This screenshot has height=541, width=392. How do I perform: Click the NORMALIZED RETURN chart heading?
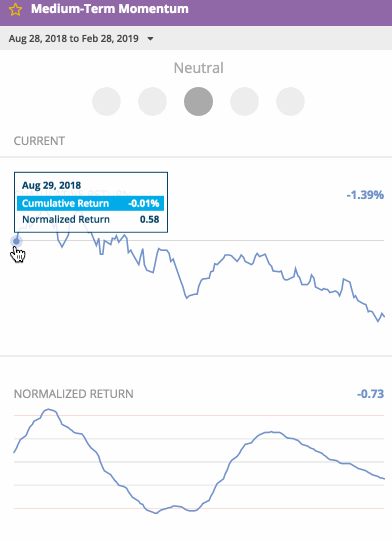[x=74, y=394]
